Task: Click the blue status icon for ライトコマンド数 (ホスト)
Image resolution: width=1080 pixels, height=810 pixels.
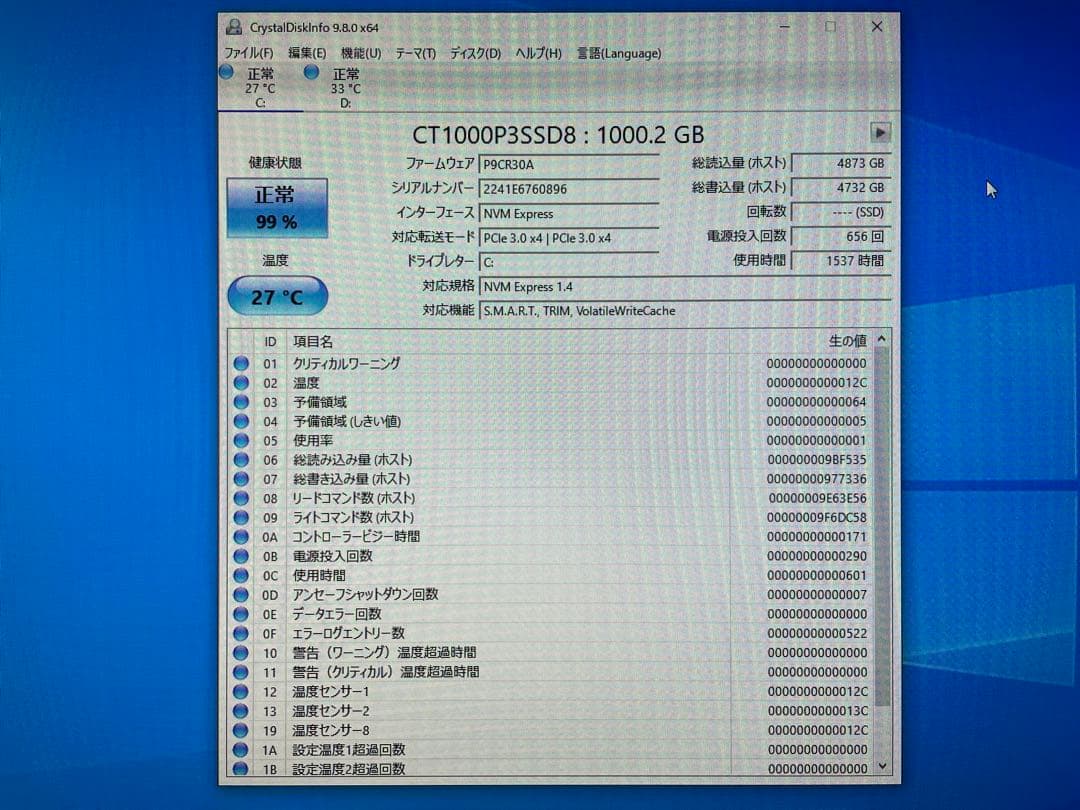Action: pyautogui.click(x=241, y=517)
